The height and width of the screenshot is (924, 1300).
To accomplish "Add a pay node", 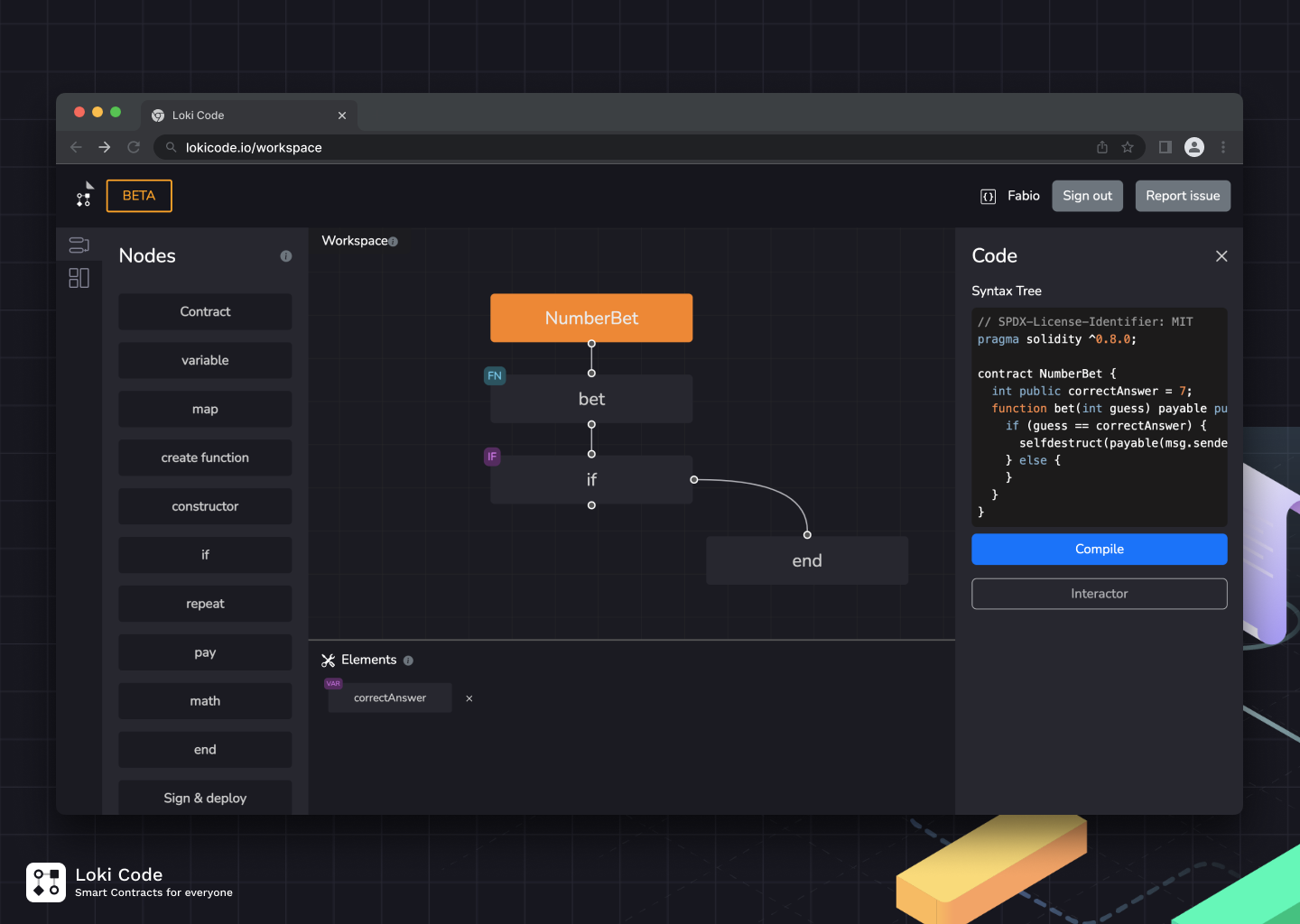I will pyautogui.click(x=205, y=652).
